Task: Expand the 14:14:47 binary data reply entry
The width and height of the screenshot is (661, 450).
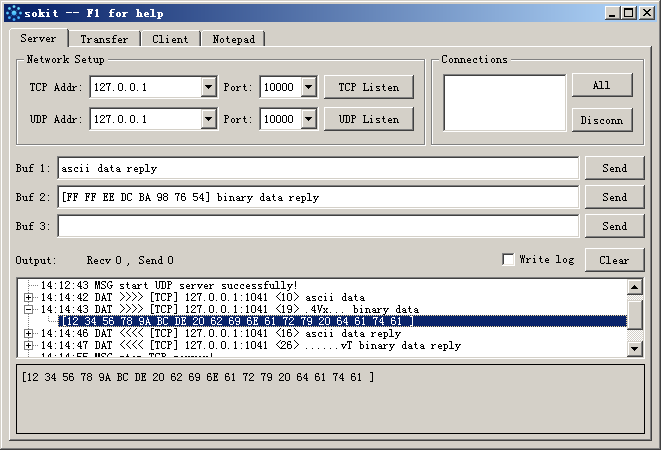Action: (x=29, y=345)
